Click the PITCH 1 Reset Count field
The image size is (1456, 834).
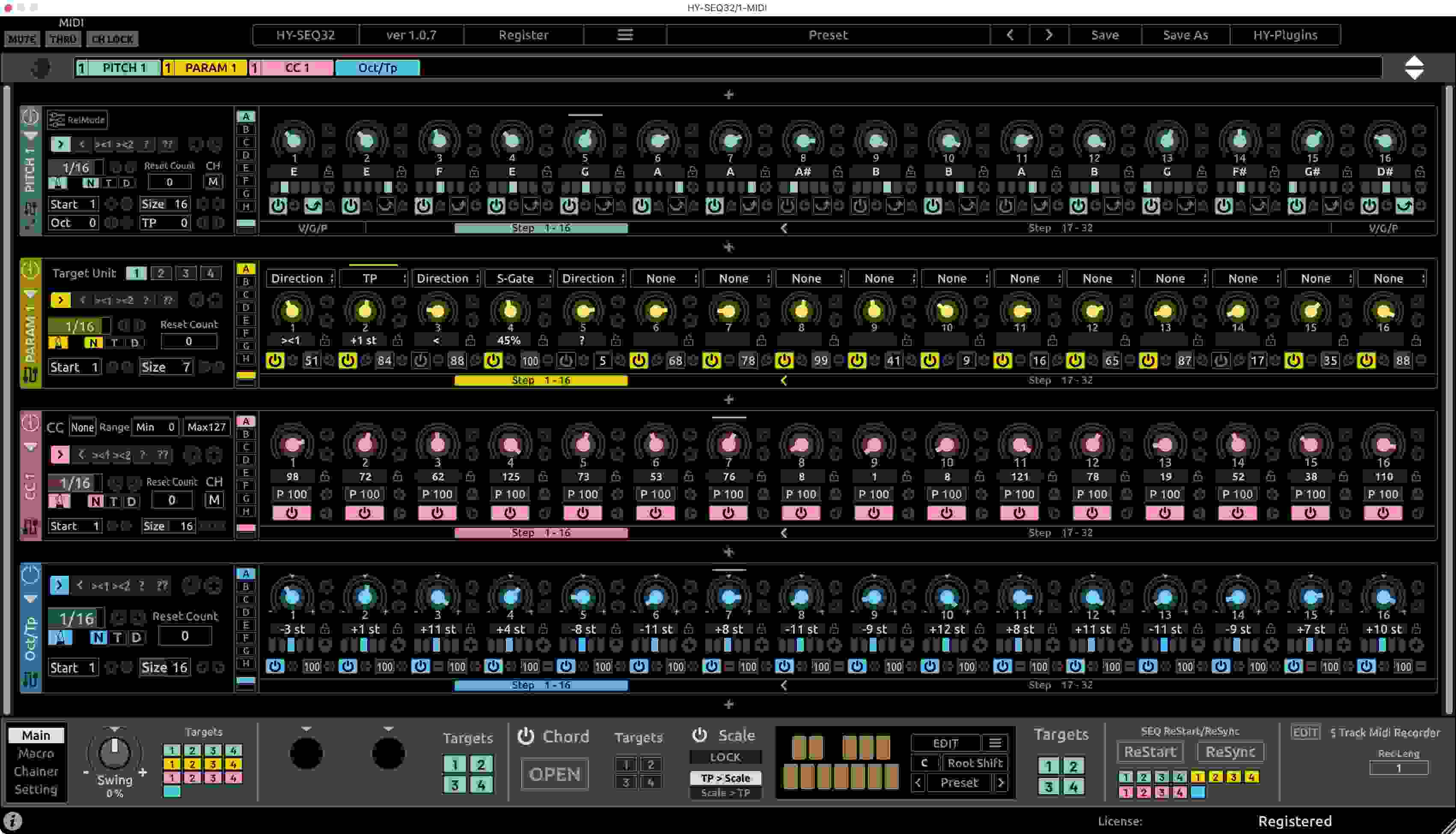(169, 182)
